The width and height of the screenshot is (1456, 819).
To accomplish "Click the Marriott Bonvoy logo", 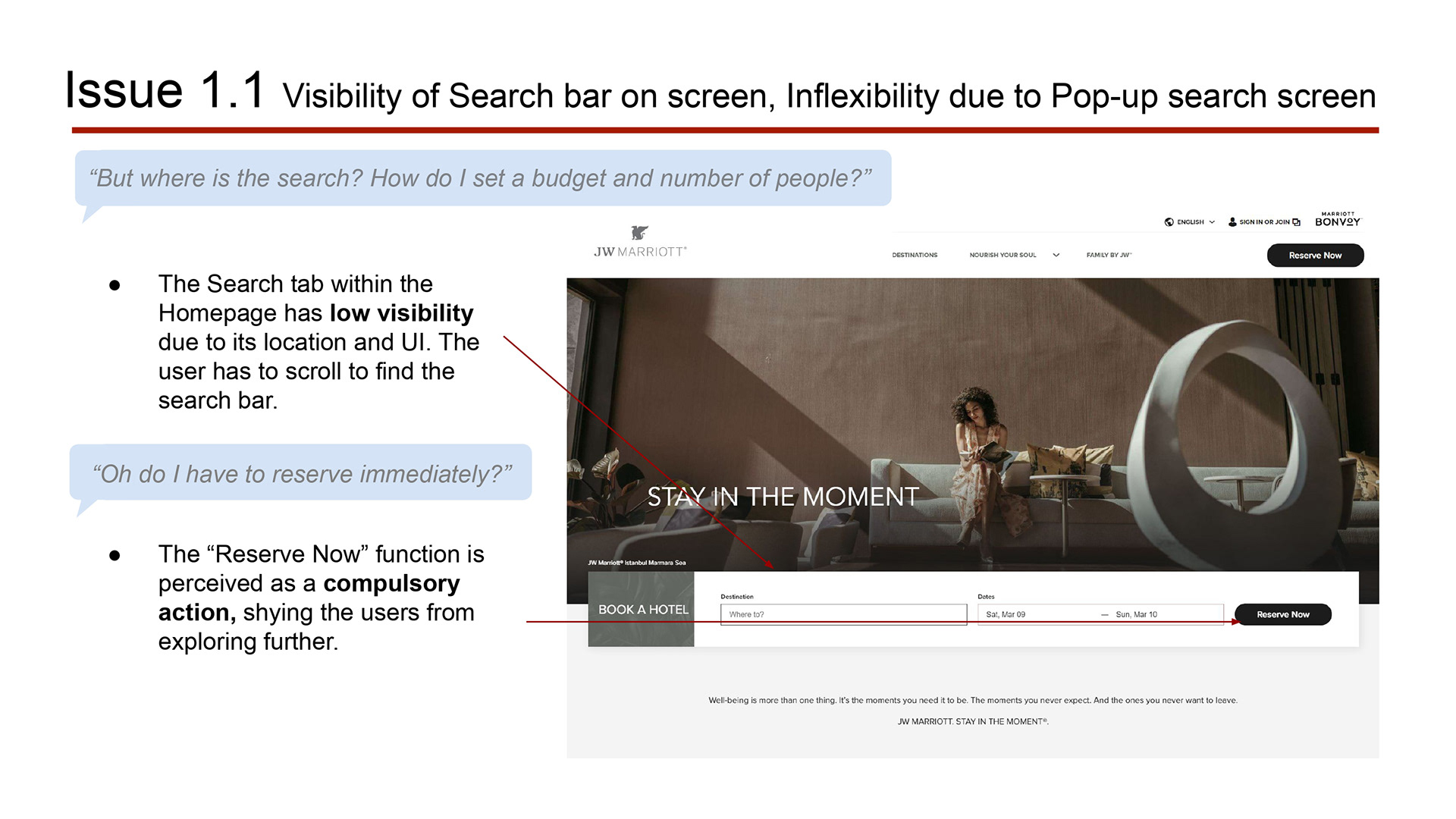I will tap(1338, 220).
